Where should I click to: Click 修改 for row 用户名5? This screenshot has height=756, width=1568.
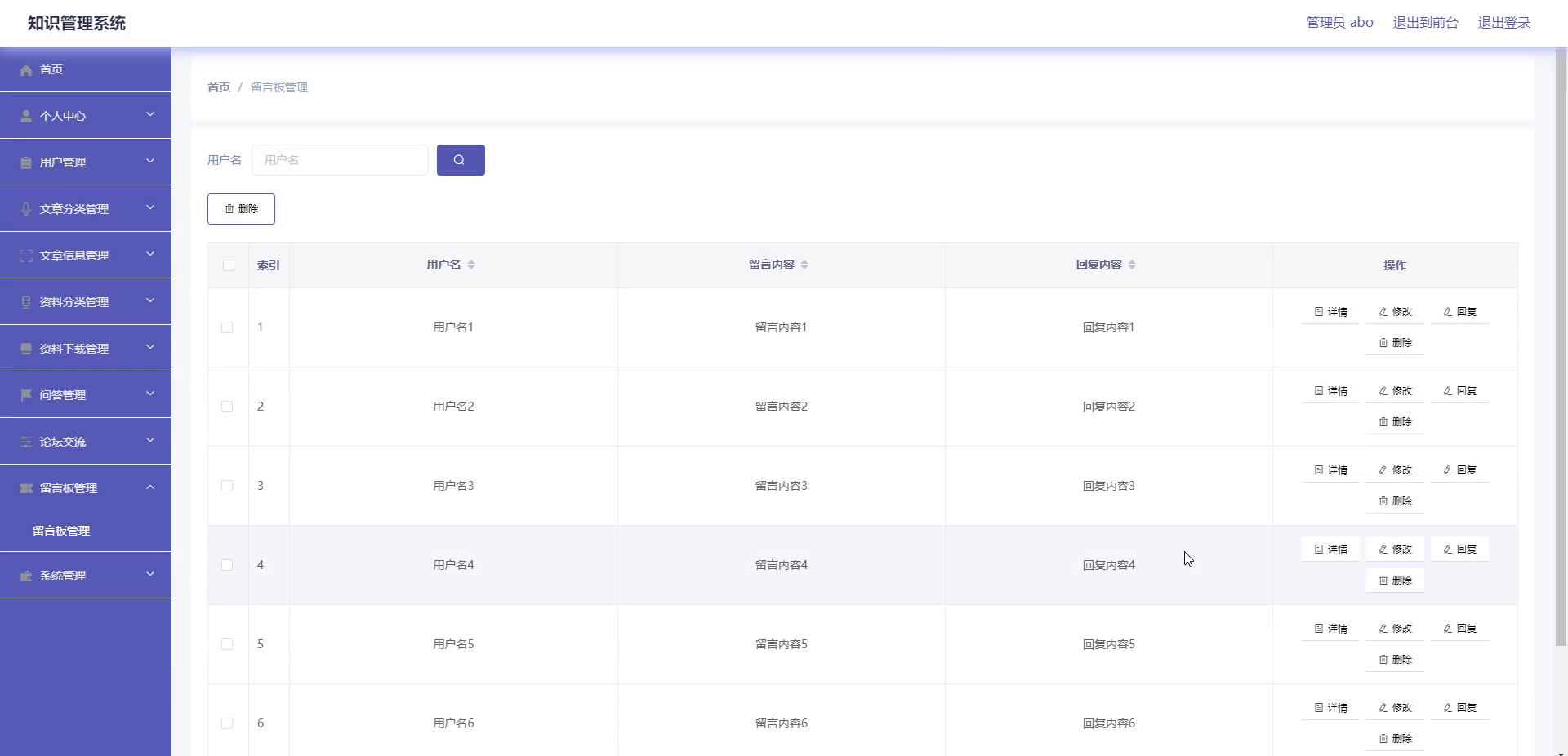1395,629
